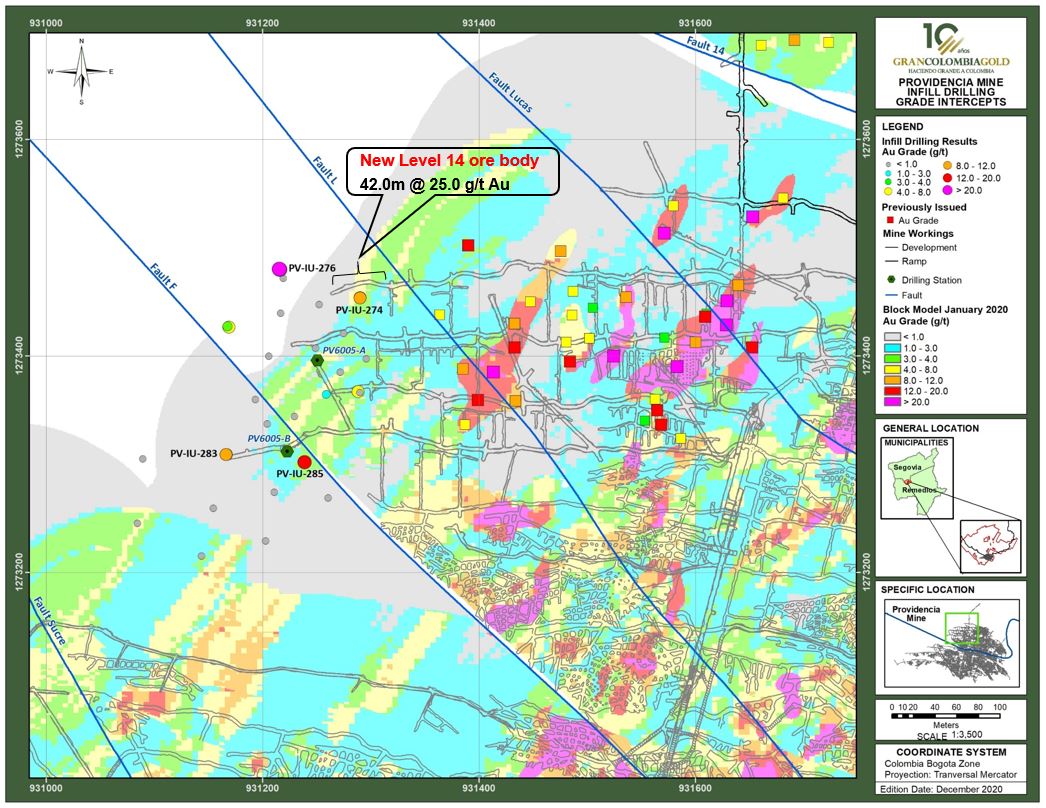This screenshot has height=808, width=1046.
Task: Click the Fault 14 label
Action: pos(705,46)
